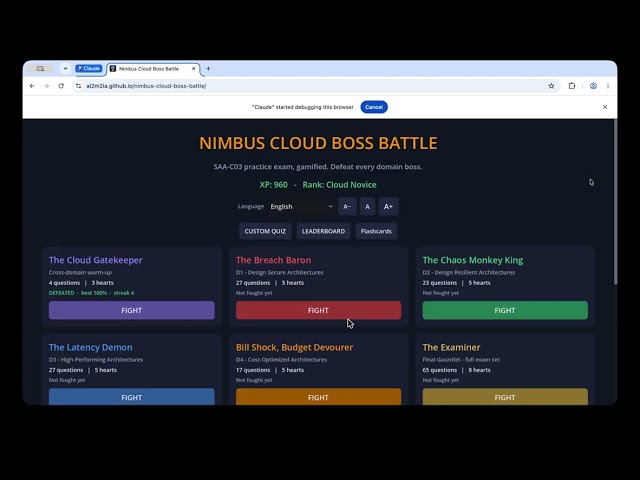Click The Breach Baron title

273,260
